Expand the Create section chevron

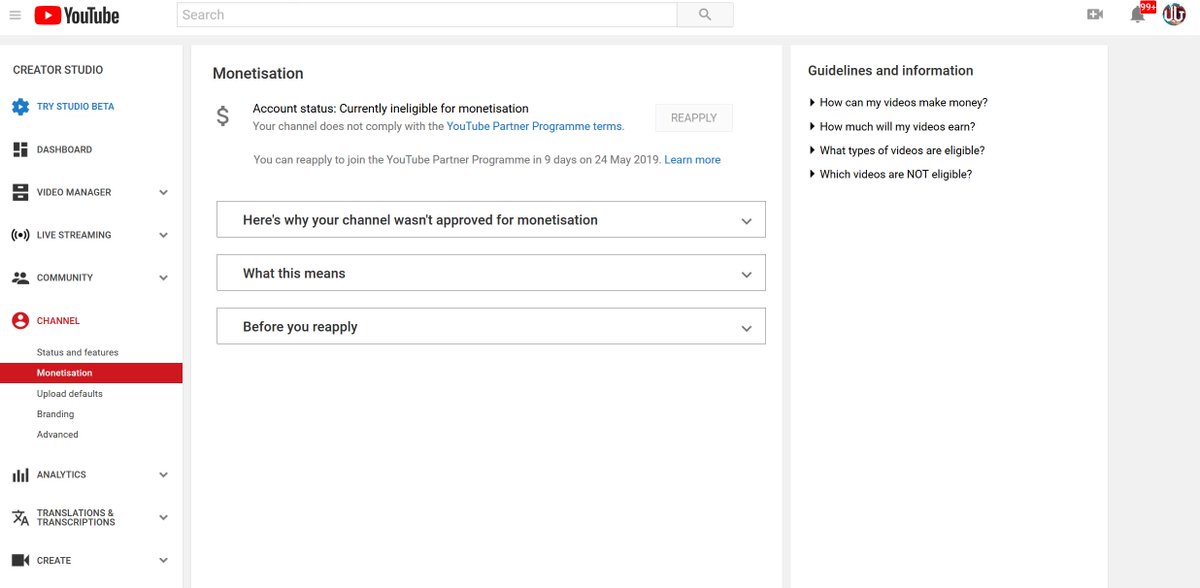click(163, 561)
